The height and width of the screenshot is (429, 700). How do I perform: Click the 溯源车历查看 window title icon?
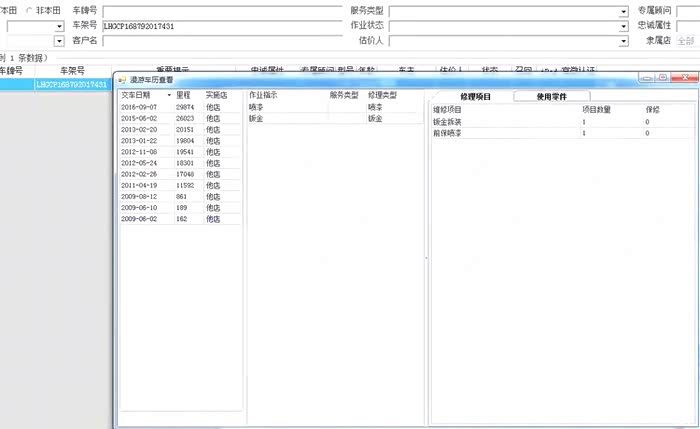click(122, 79)
